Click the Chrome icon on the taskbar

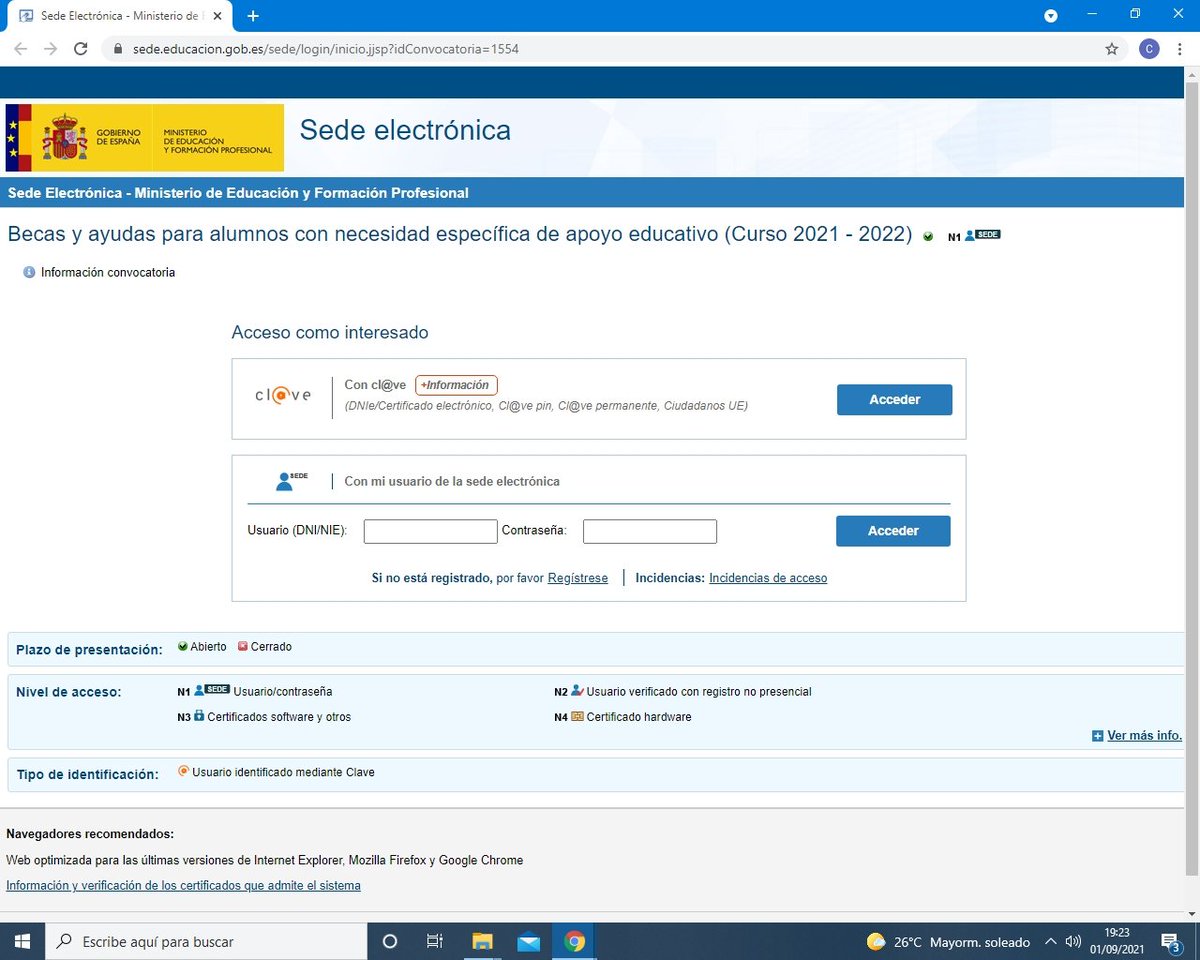click(574, 941)
